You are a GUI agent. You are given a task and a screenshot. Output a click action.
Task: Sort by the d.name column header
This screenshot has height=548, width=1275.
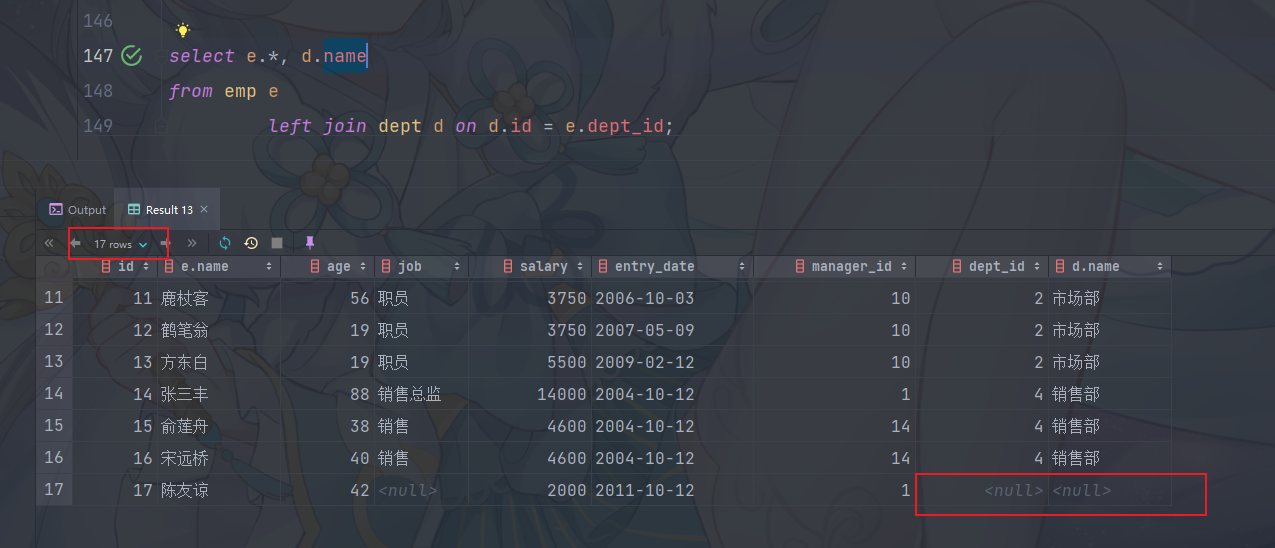1109,266
